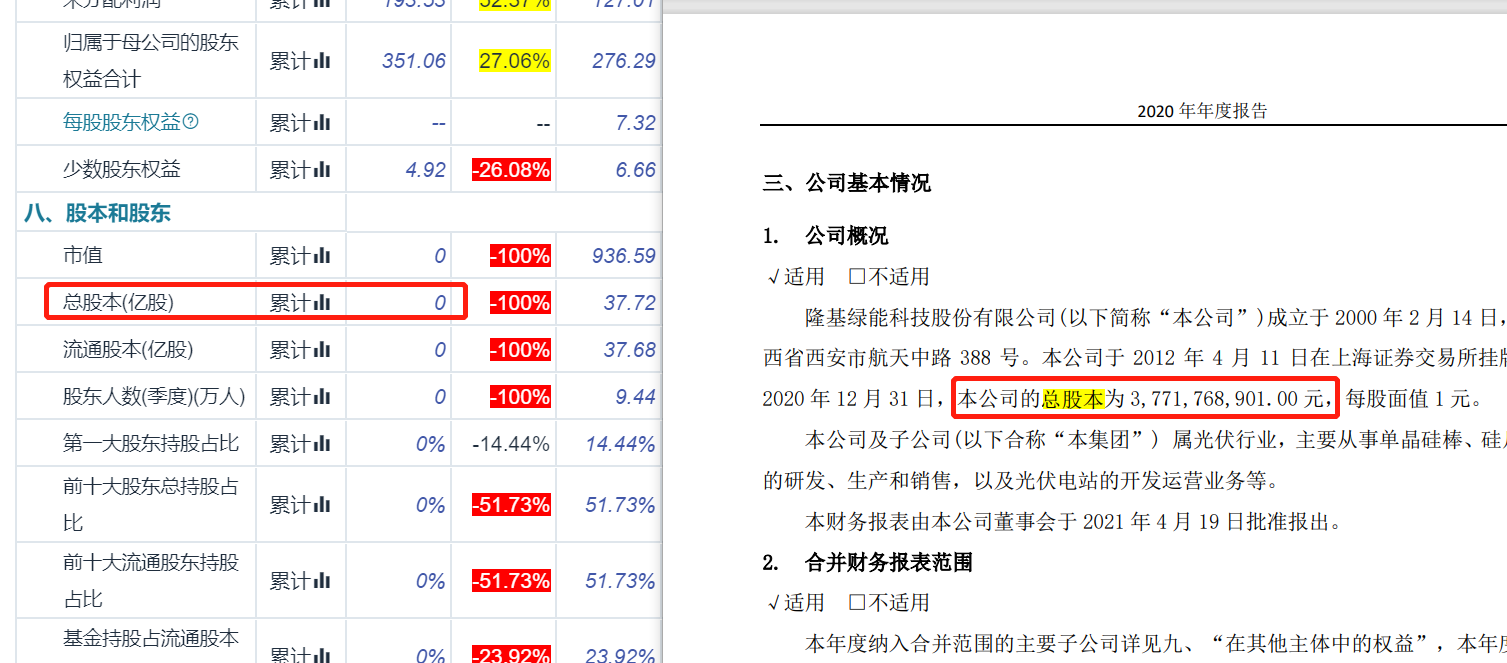1507x663 pixels.
Task: Open the 每股股东权益 link
Action: point(121,123)
